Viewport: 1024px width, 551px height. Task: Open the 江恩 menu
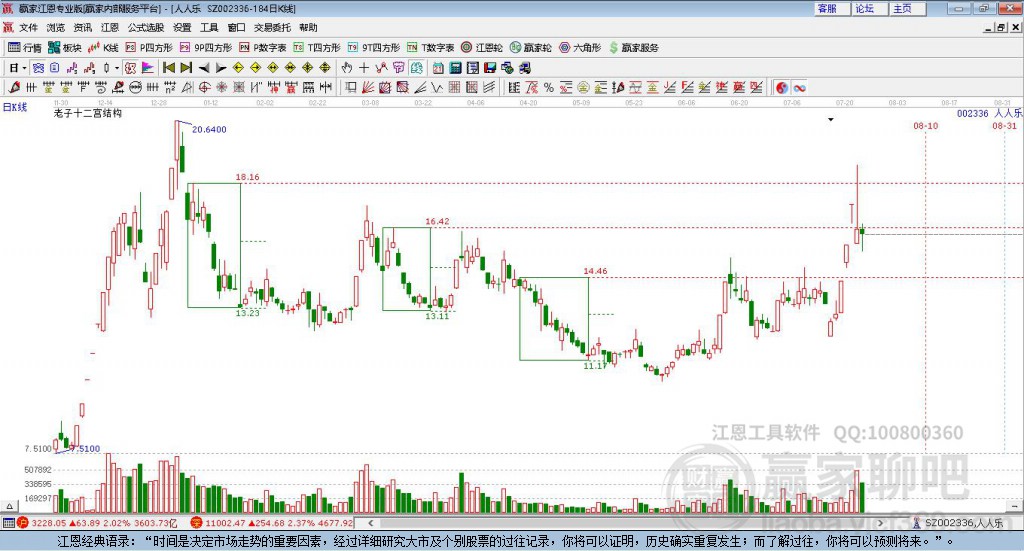[109, 27]
